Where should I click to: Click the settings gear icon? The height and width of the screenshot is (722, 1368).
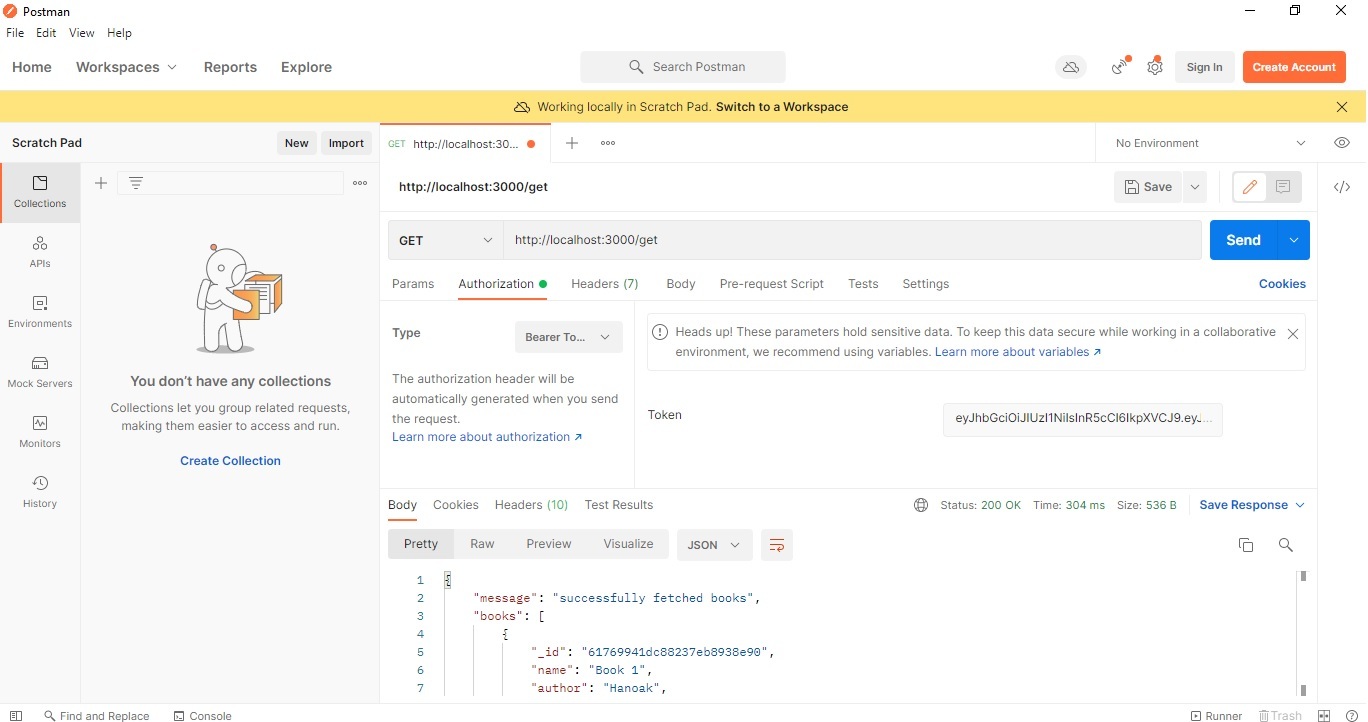(1155, 67)
